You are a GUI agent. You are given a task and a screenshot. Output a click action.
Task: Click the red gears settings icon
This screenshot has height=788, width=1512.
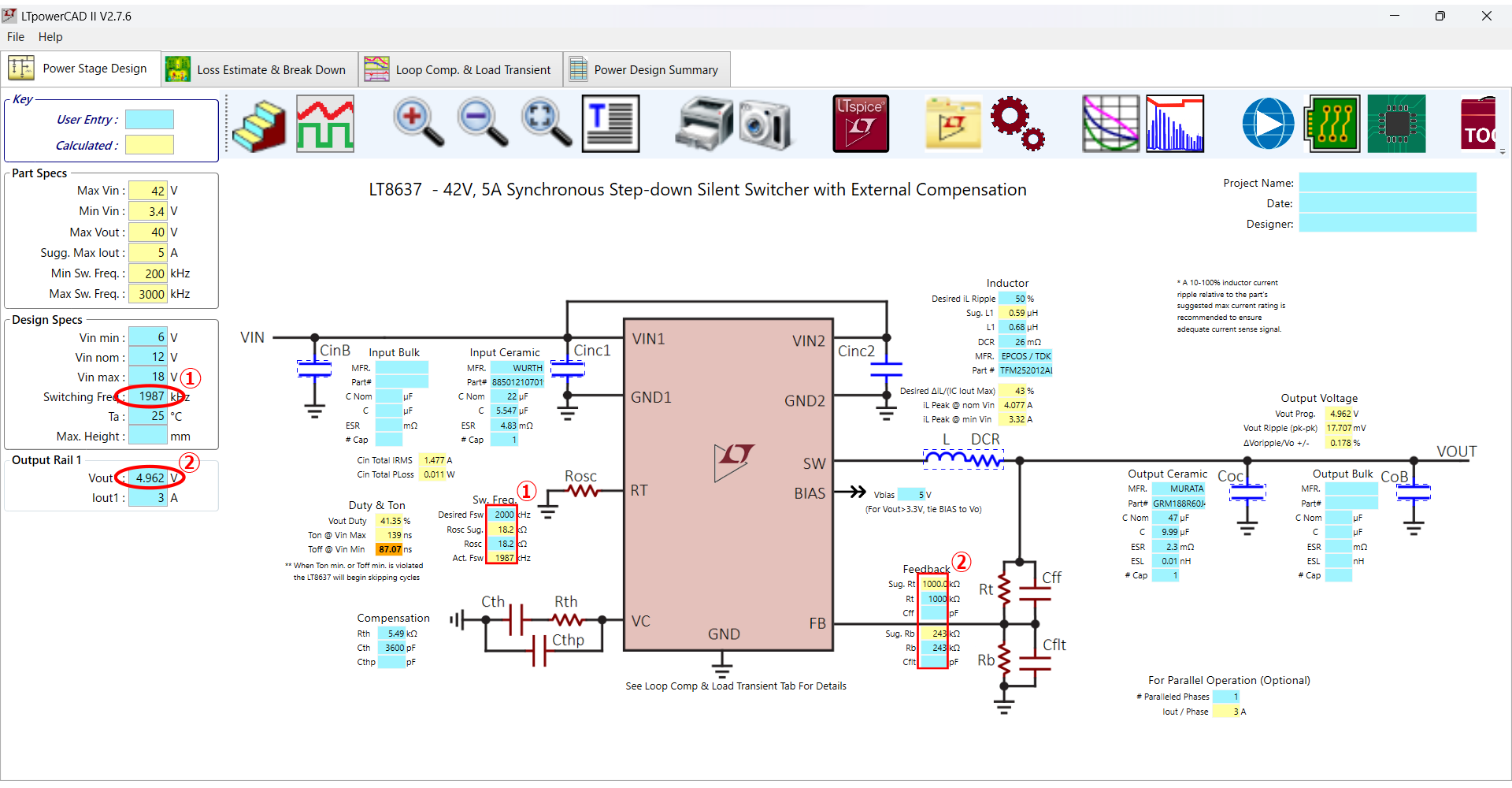1017,125
